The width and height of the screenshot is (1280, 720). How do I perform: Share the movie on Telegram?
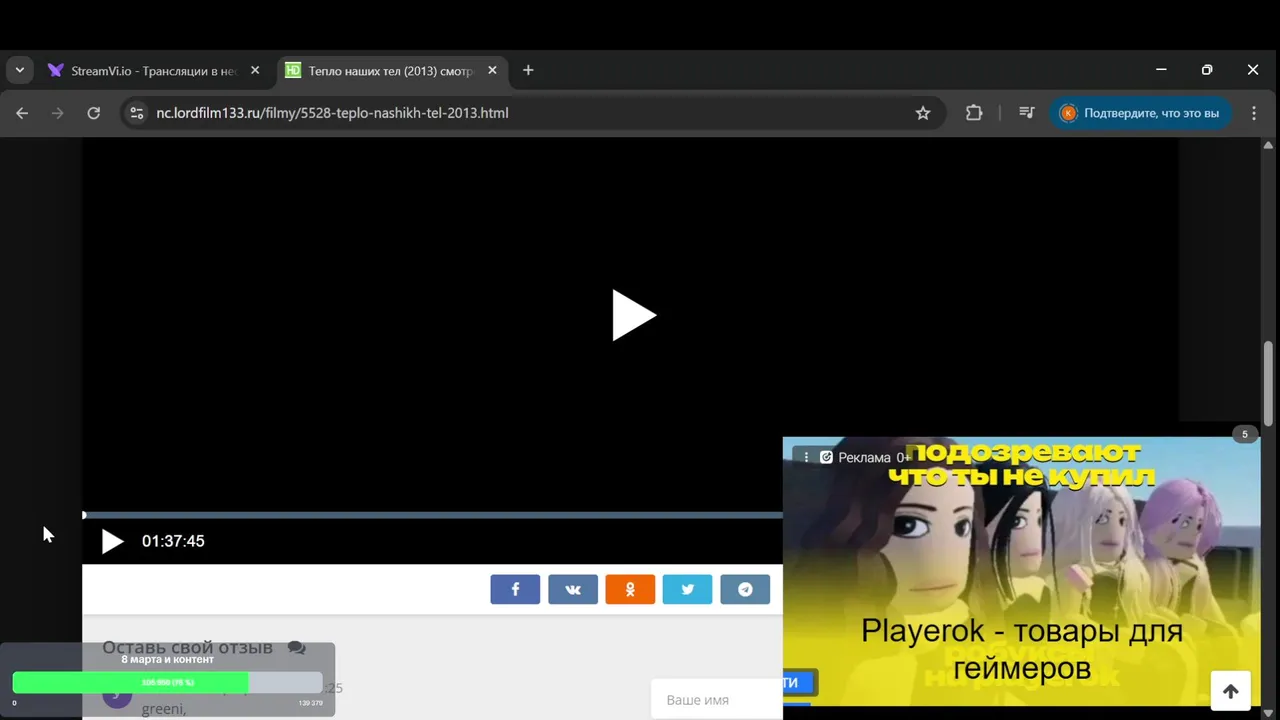(745, 589)
